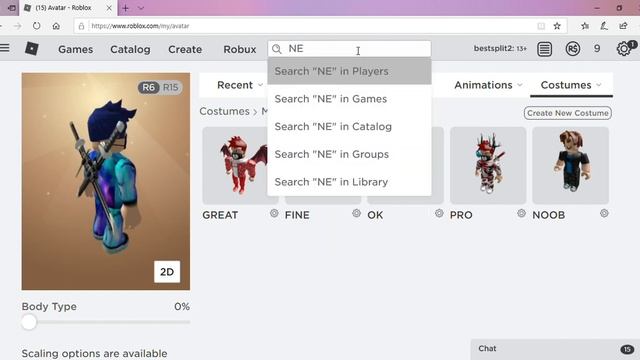Open the favorites hub icon
The image size is (640, 360).
(585, 26)
